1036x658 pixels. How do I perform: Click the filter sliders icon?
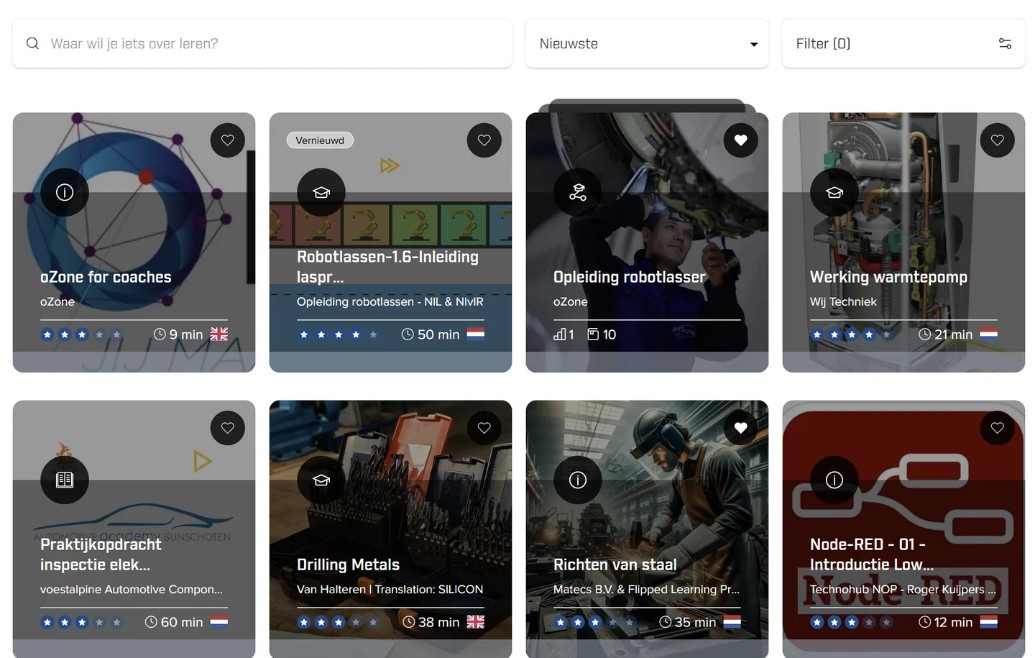point(1004,44)
